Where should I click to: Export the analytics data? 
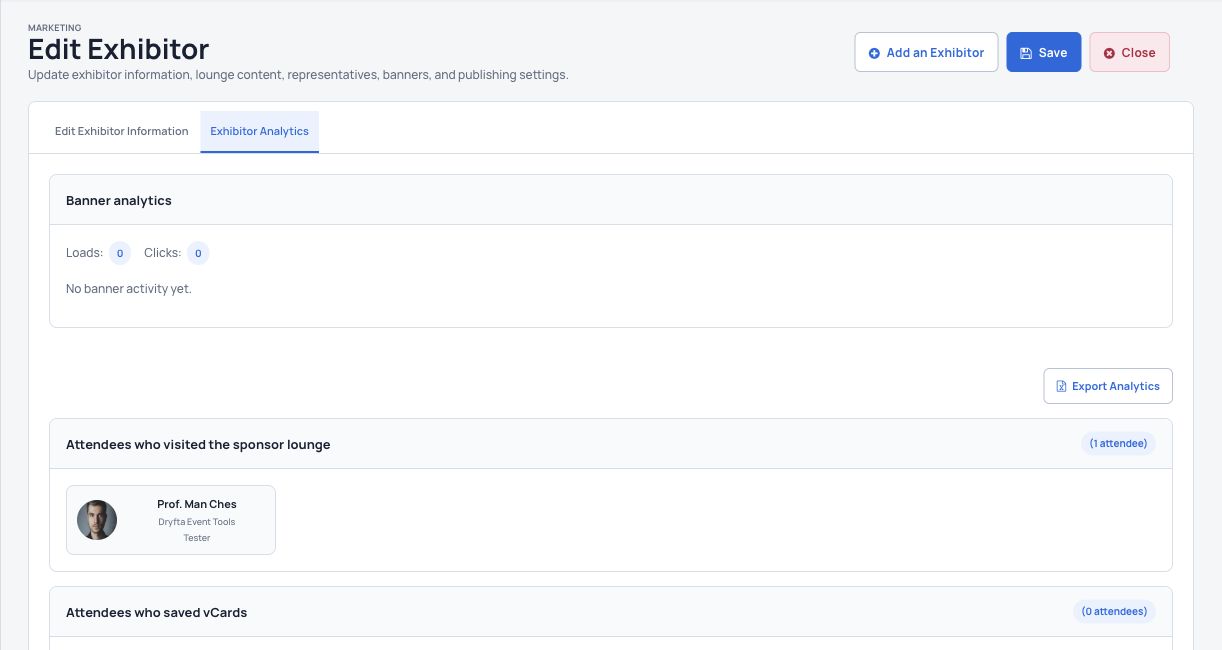click(x=1108, y=386)
